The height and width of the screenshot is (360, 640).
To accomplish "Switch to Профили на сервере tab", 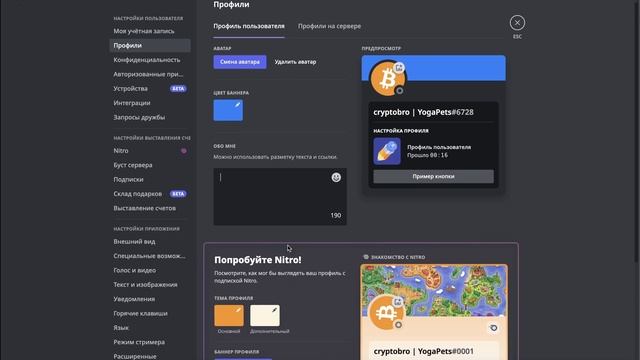I will 329,26.
